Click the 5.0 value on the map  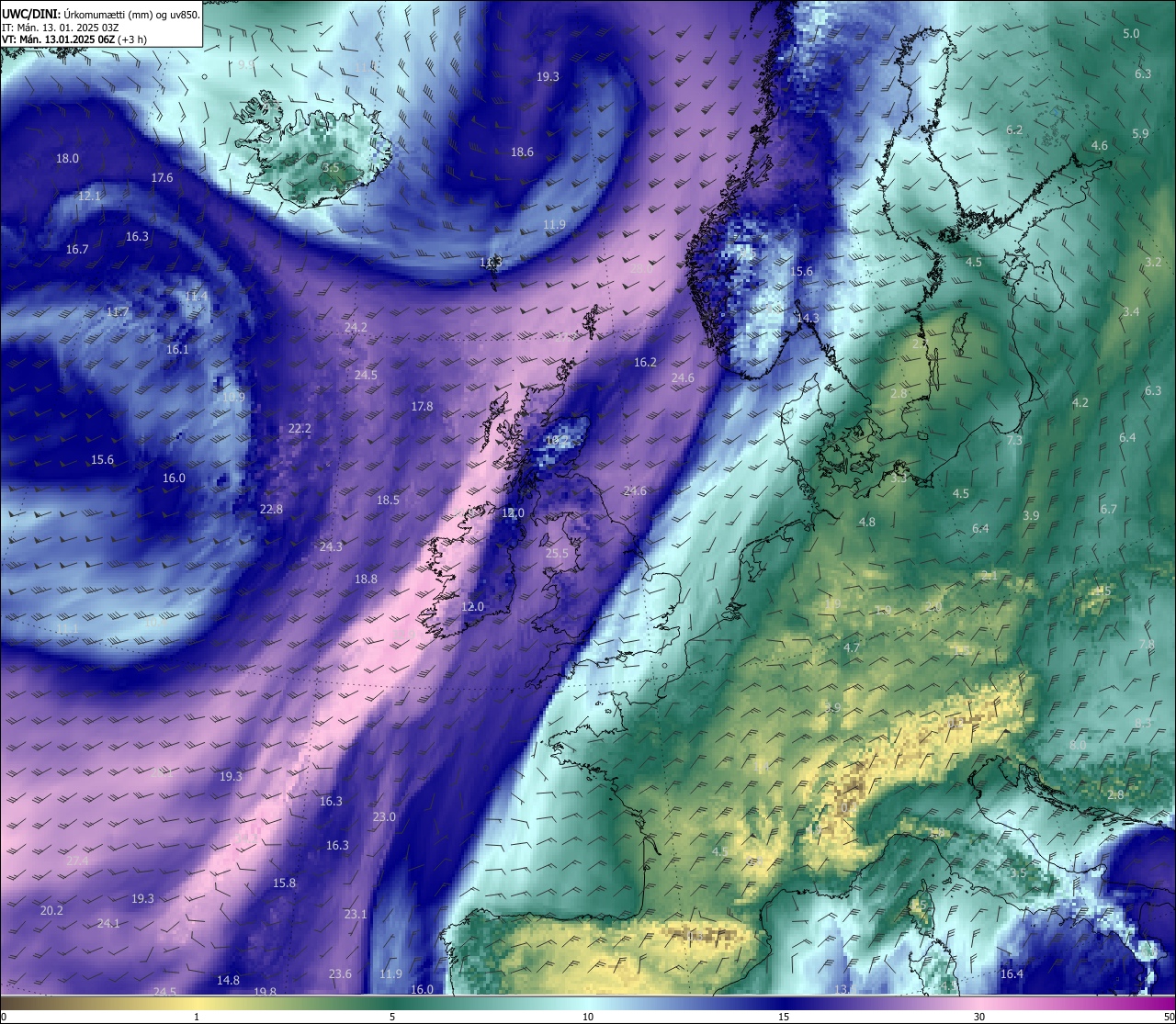pos(1131,34)
